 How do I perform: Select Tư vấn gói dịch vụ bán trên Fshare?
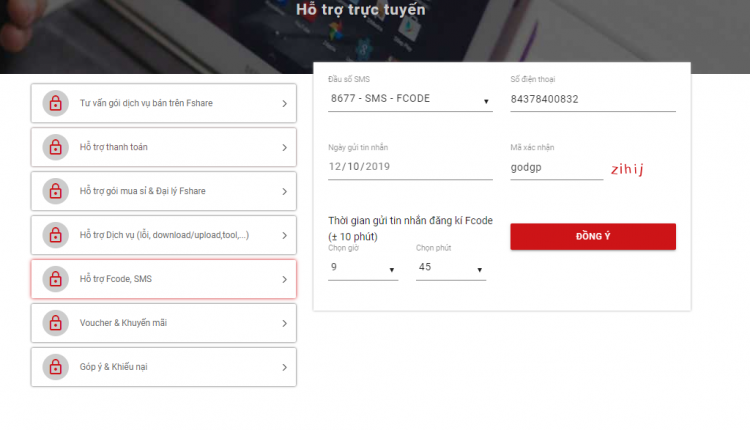click(164, 103)
